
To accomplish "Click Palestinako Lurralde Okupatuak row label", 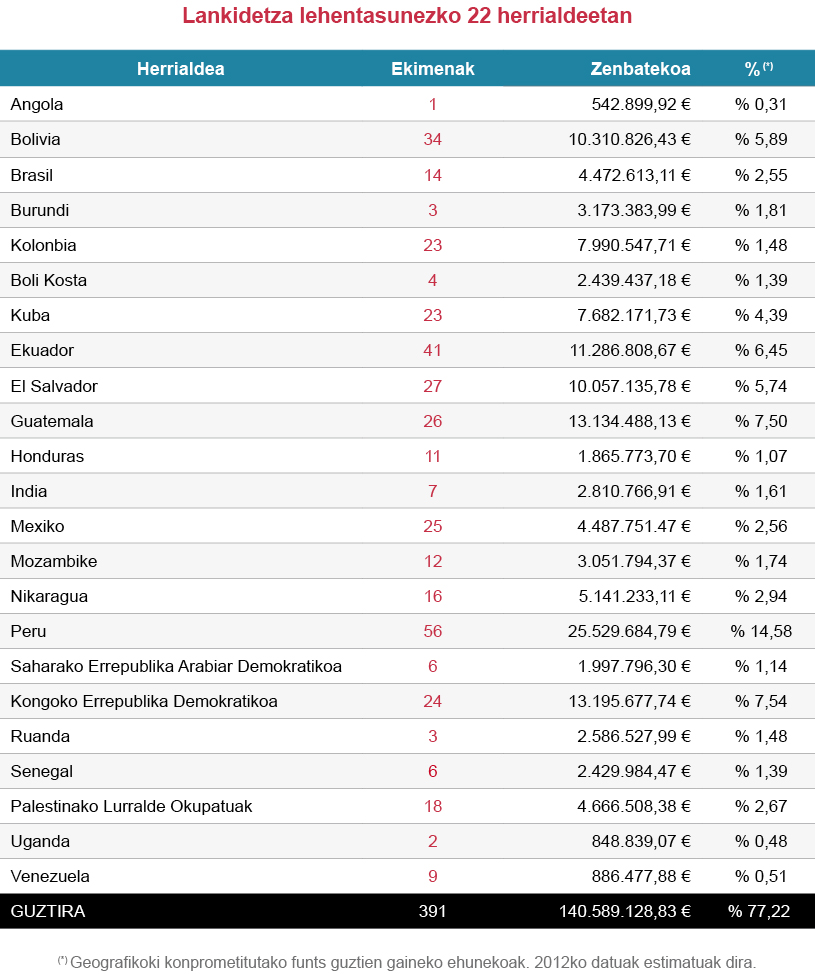I will click(x=131, y=806).
